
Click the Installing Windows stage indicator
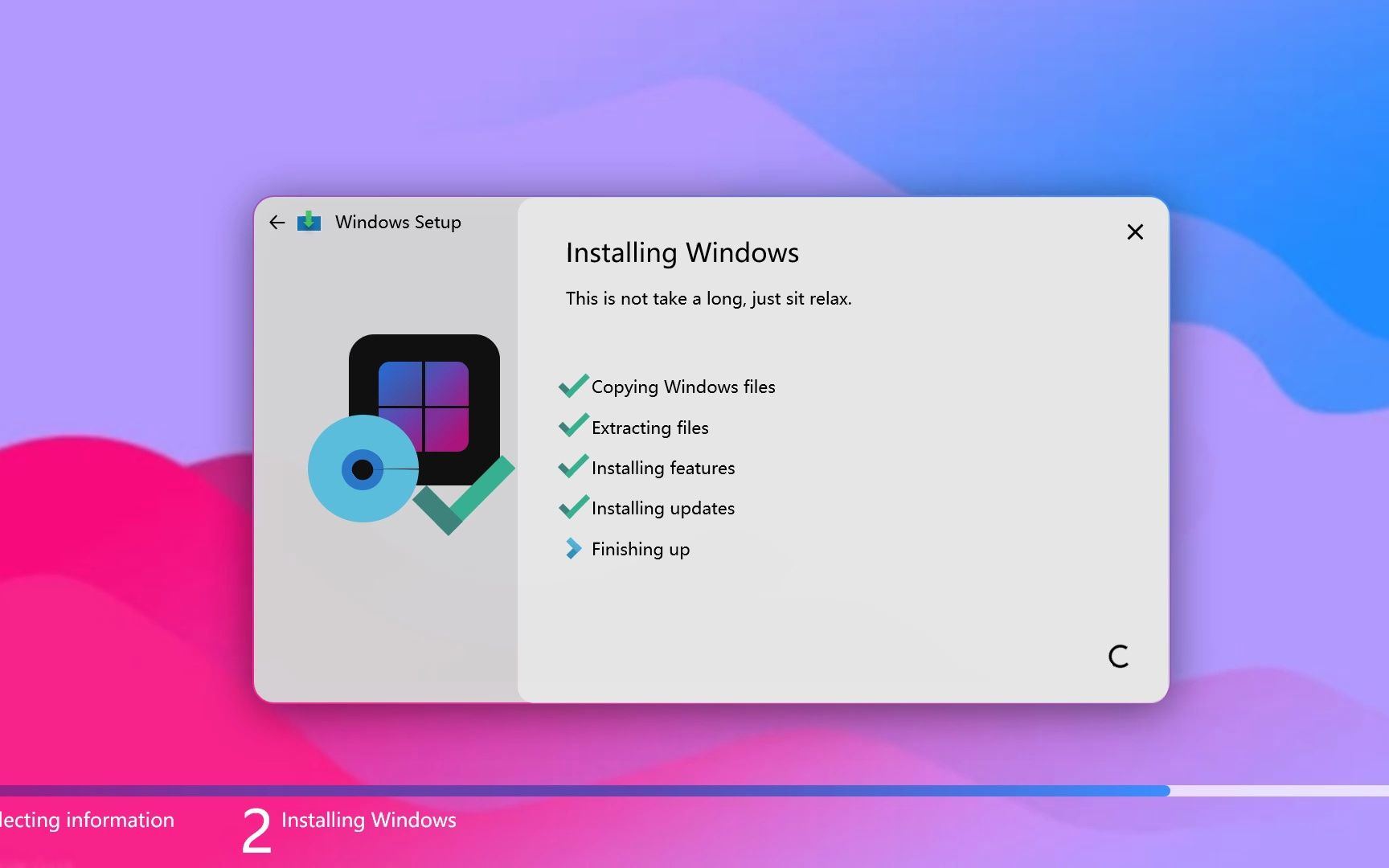click(369, 820)
